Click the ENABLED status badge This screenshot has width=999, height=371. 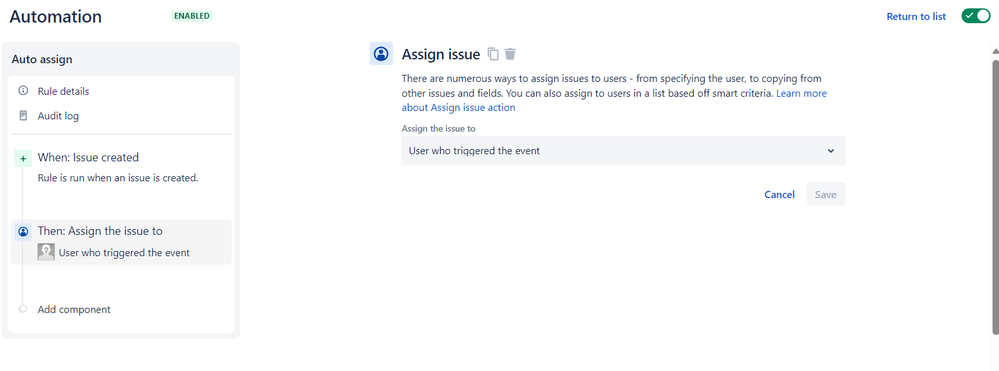coord(191,16)
